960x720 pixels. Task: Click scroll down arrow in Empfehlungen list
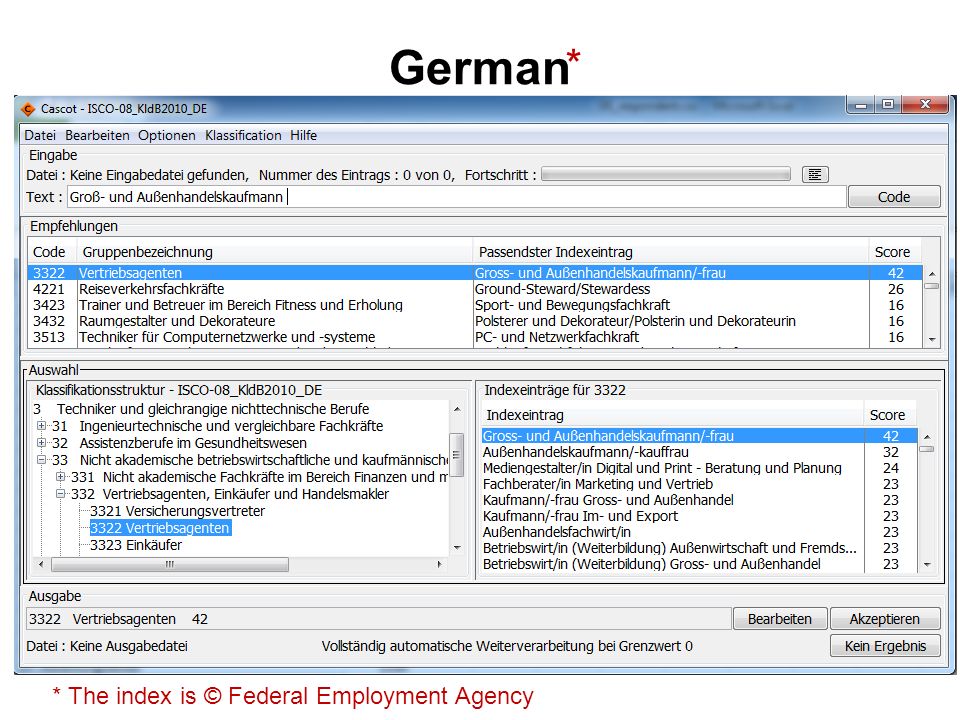coord(932,339)
